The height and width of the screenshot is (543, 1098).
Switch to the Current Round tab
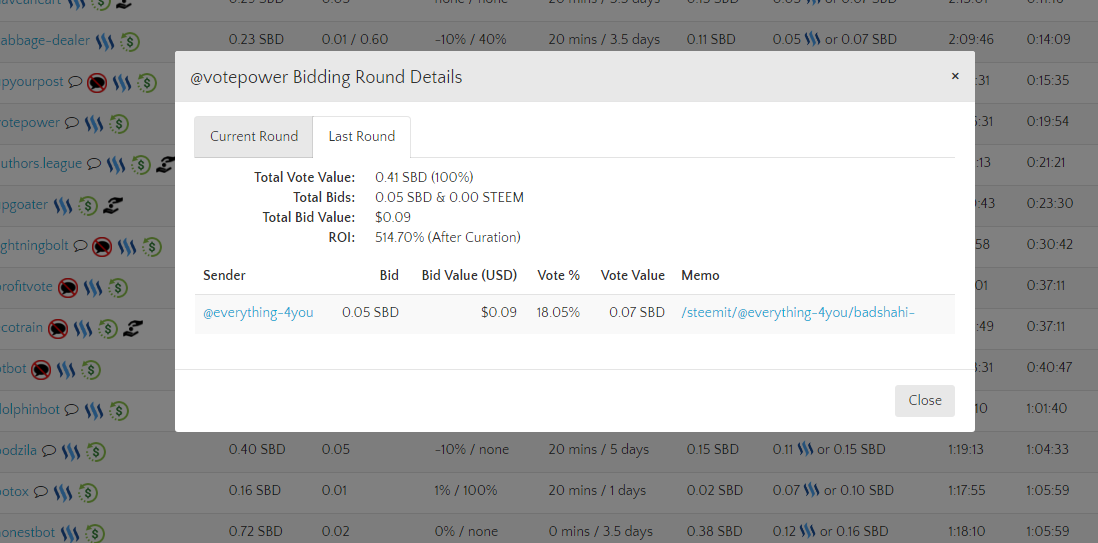(x=253, y=137)
